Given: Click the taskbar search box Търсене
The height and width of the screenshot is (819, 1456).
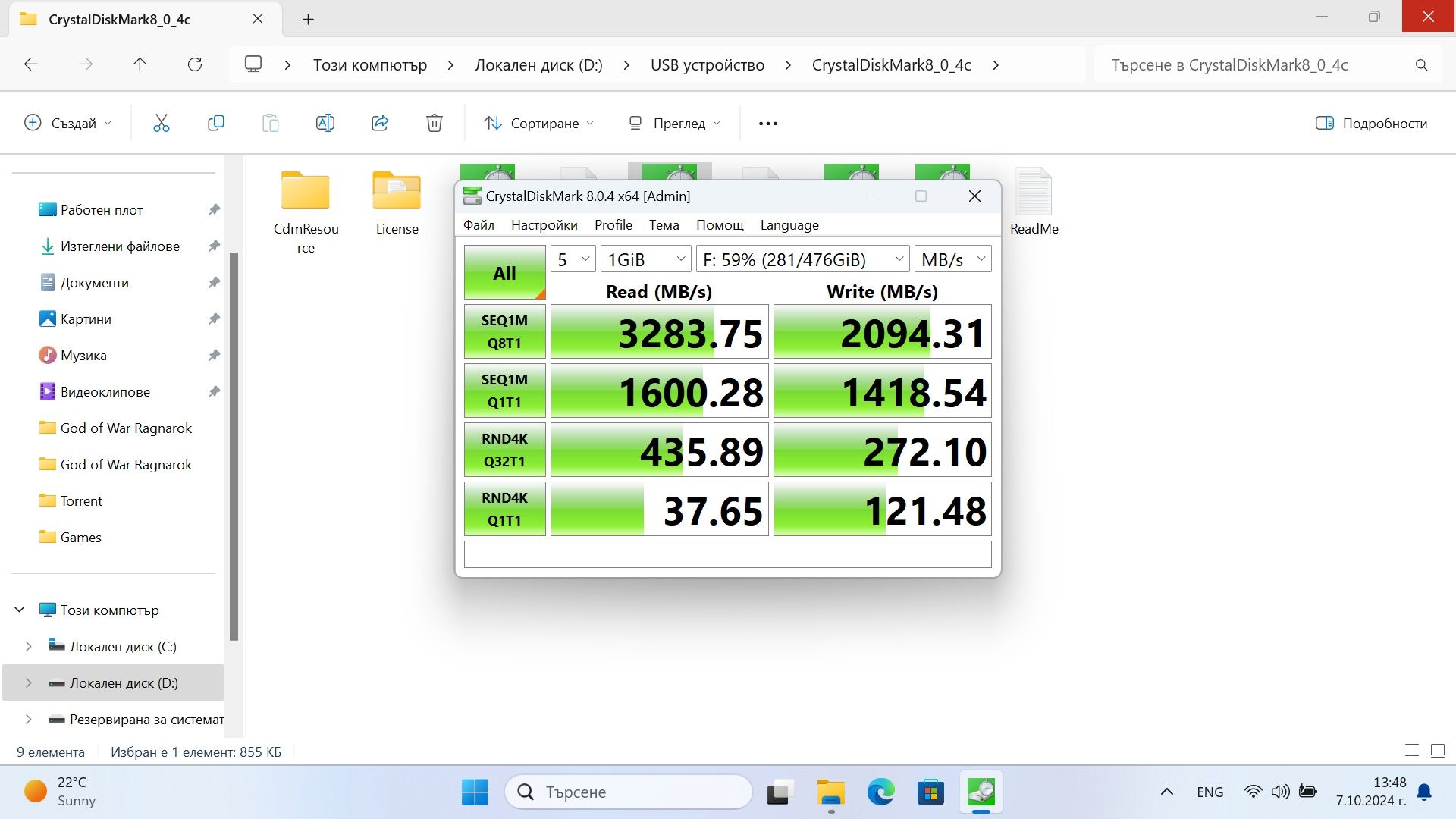Looking at the screenshot, I should (x=629, y=792).
